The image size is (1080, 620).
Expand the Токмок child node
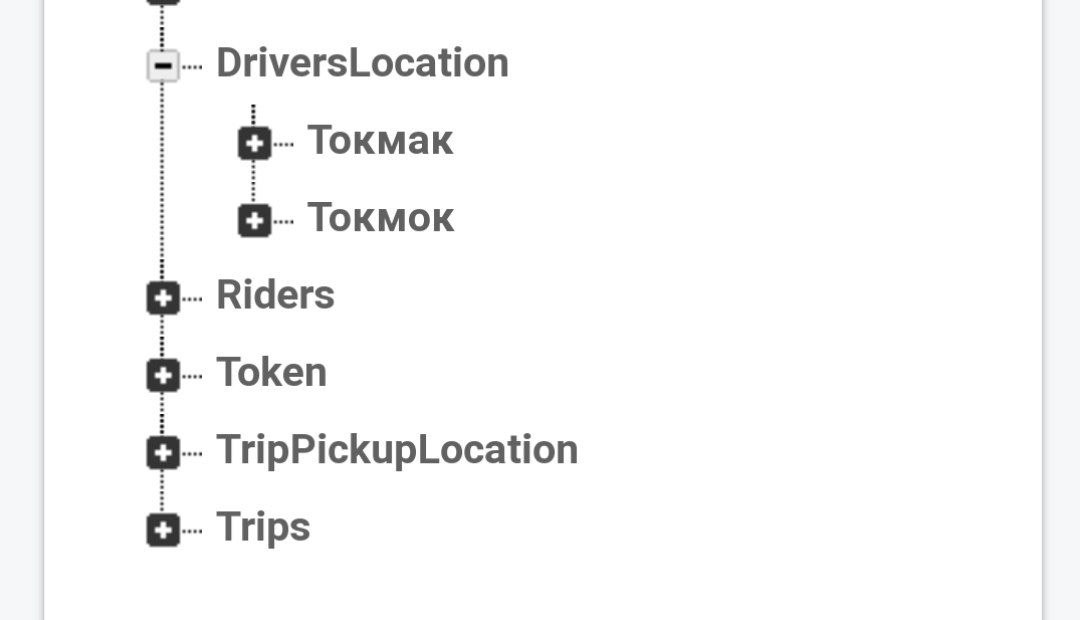pyautogui.click(x=254, y=220)
